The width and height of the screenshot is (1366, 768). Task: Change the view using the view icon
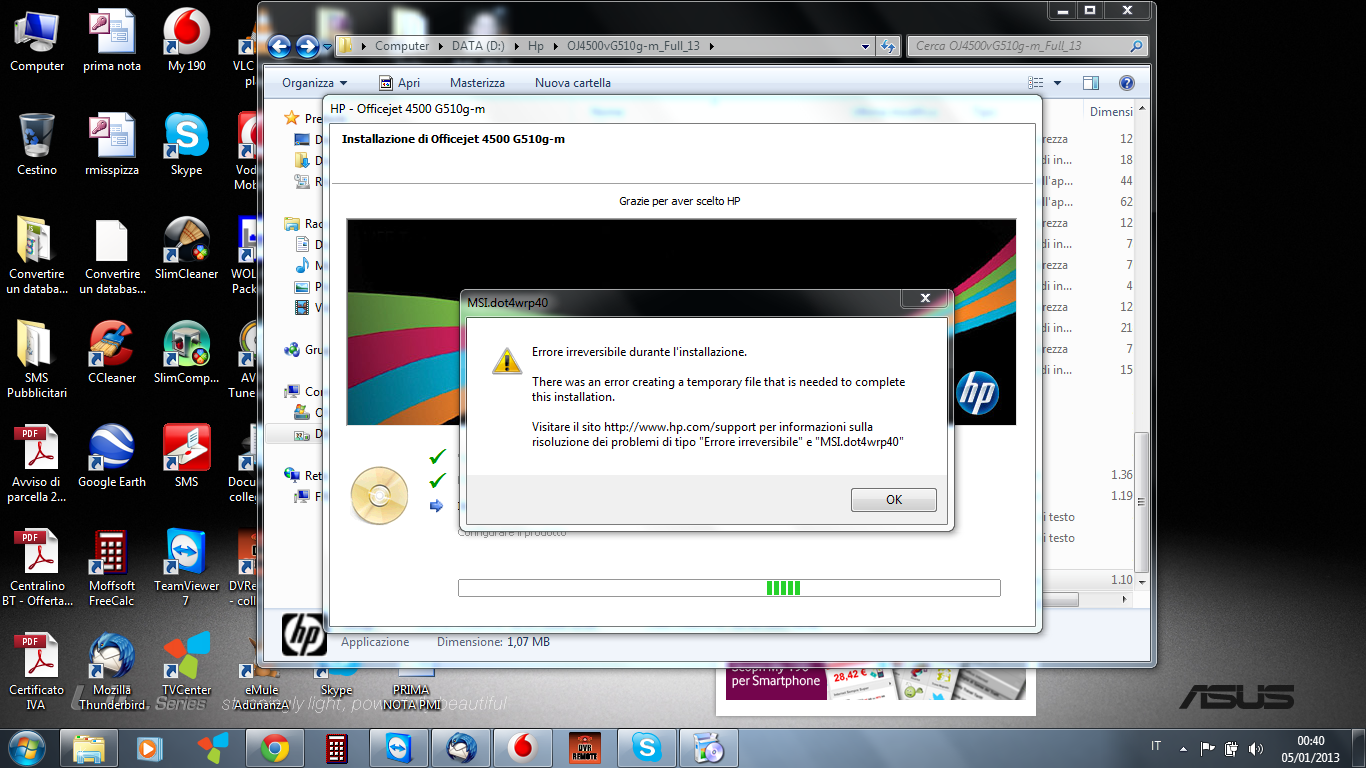coord(1036,83)
